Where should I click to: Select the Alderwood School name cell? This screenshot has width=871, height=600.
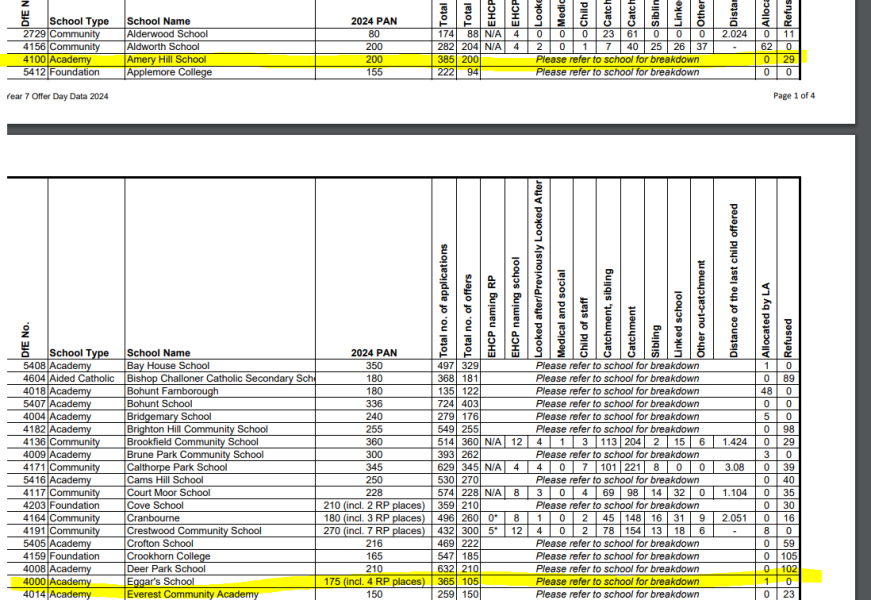[x=167, y=34]
